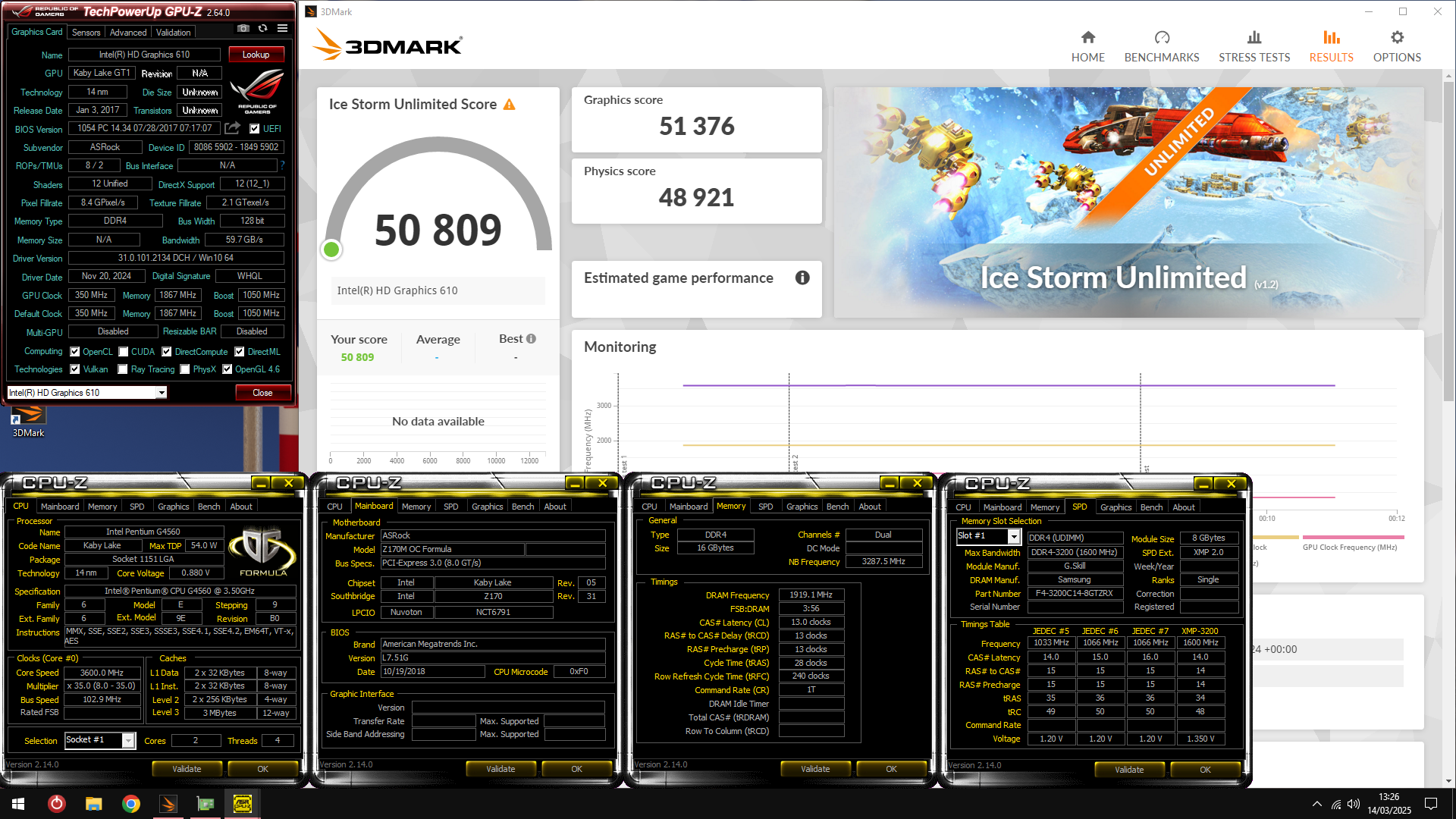Open 3DMark STRESS TESTS section
Screen dimensions: 1456x819
tap(1254, 46)
